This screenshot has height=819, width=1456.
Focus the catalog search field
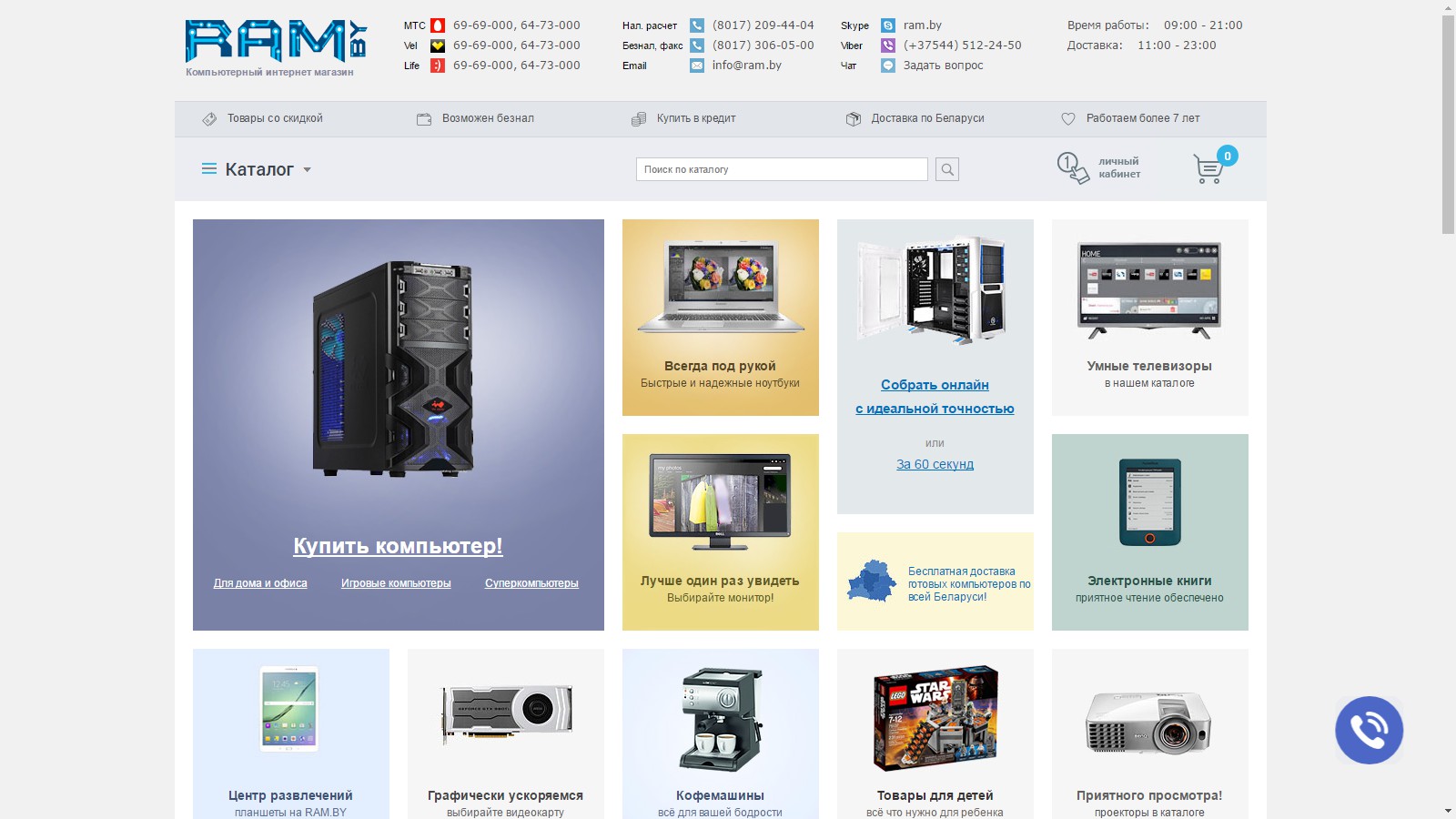coord(782,169)
